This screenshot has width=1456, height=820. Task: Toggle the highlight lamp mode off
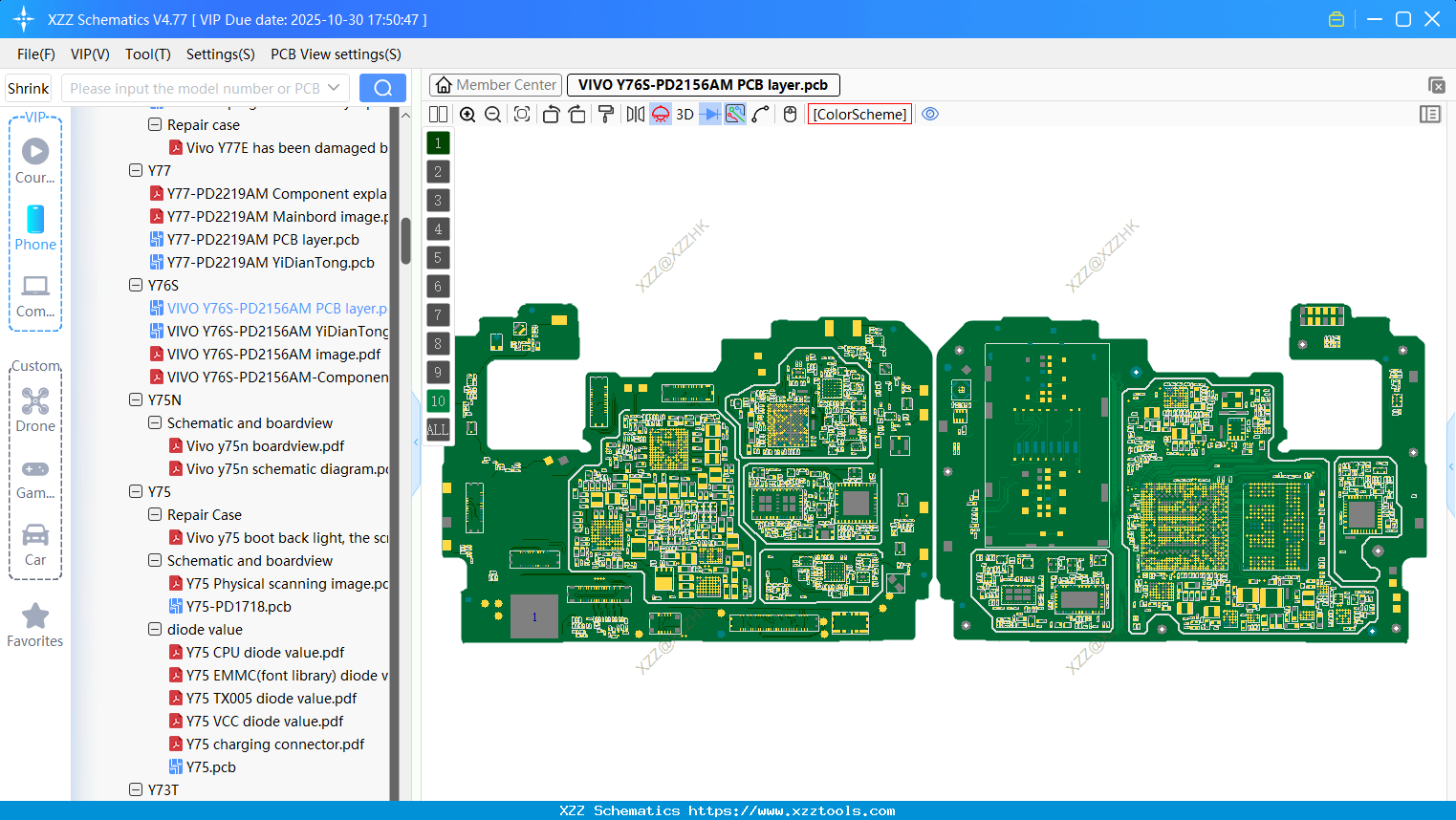click(660, 114)
